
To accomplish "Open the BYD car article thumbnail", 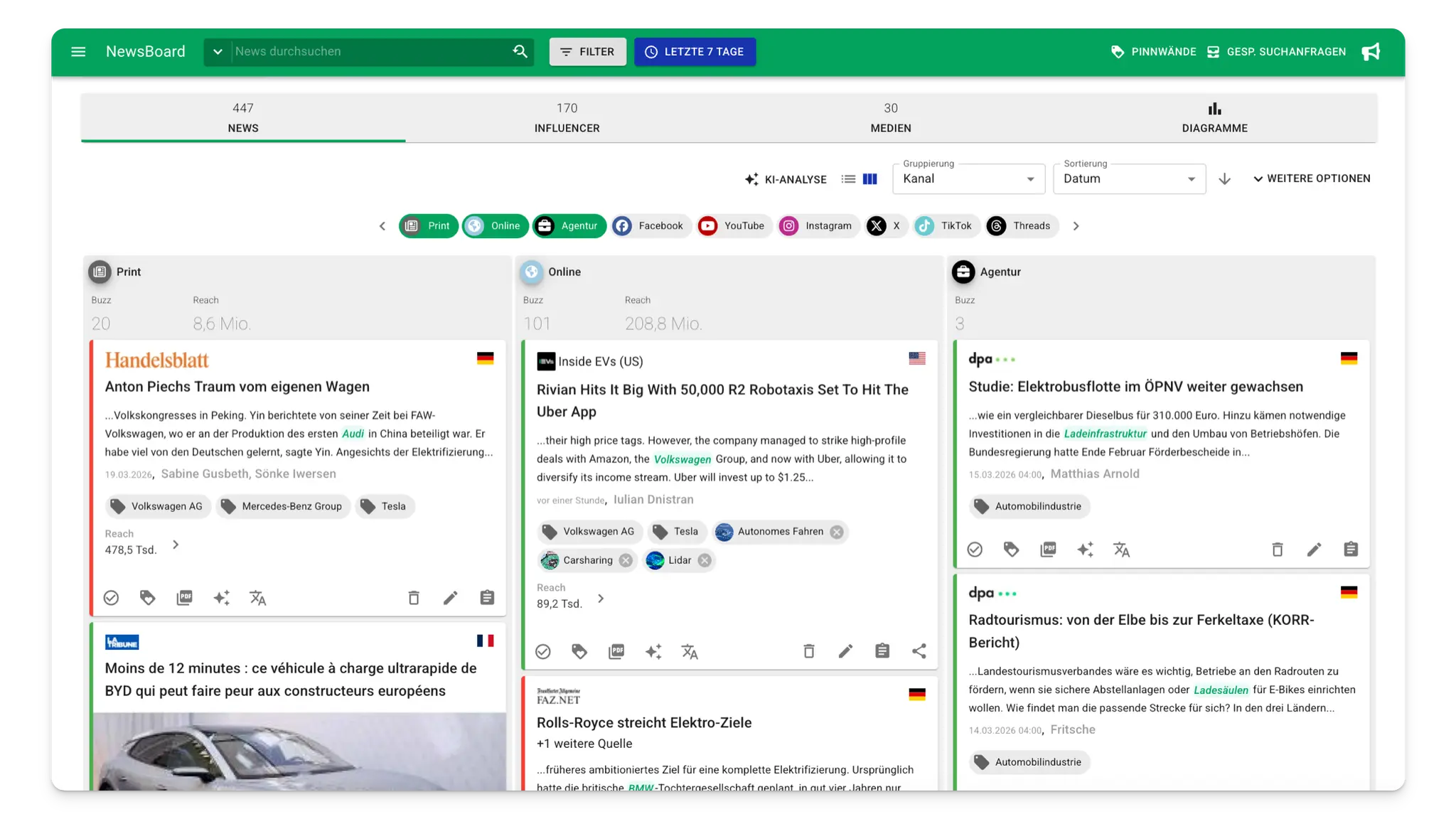I will pos(299,751).
